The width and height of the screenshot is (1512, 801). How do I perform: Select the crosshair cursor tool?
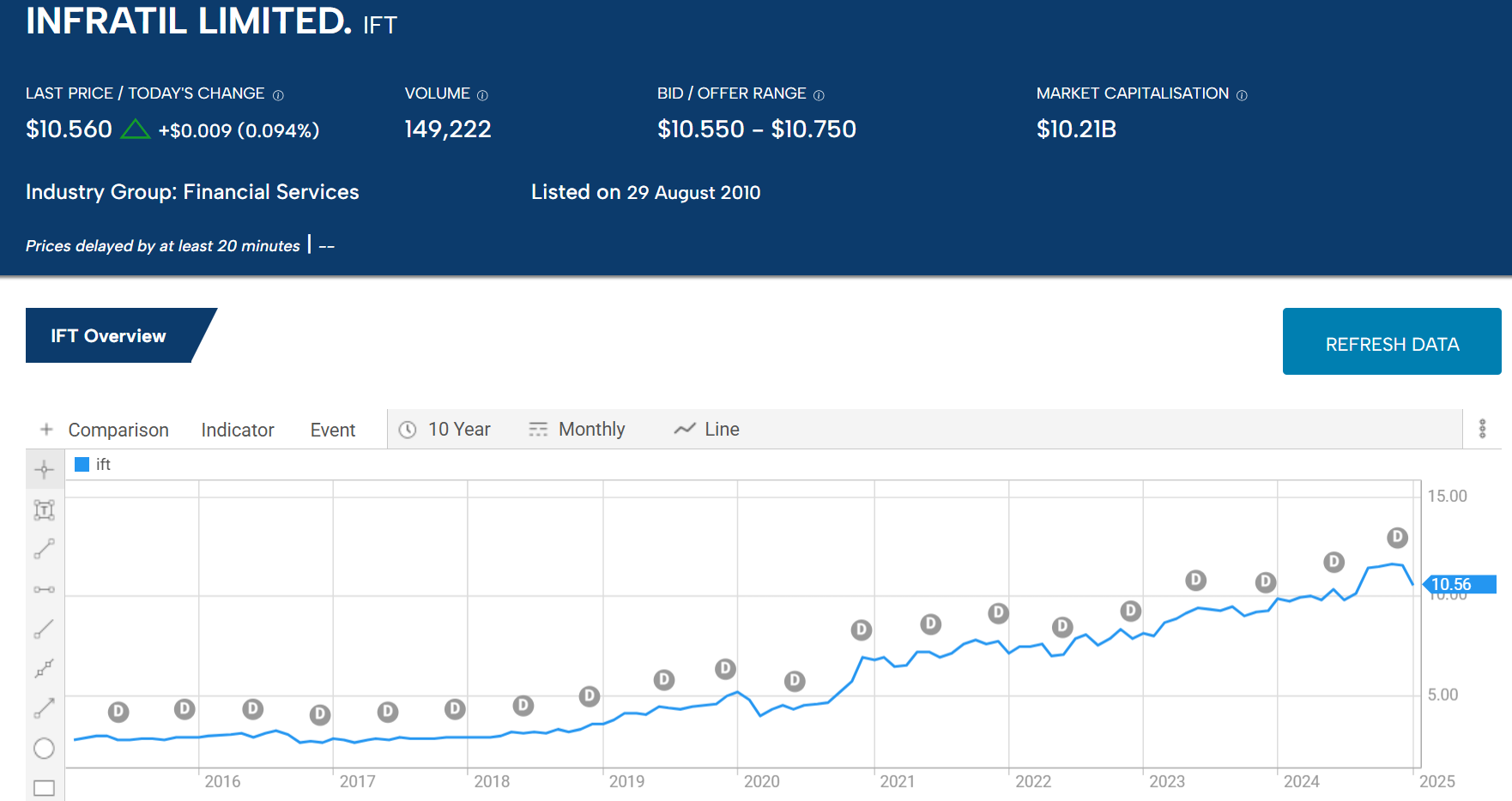click(x=44, y=469)
